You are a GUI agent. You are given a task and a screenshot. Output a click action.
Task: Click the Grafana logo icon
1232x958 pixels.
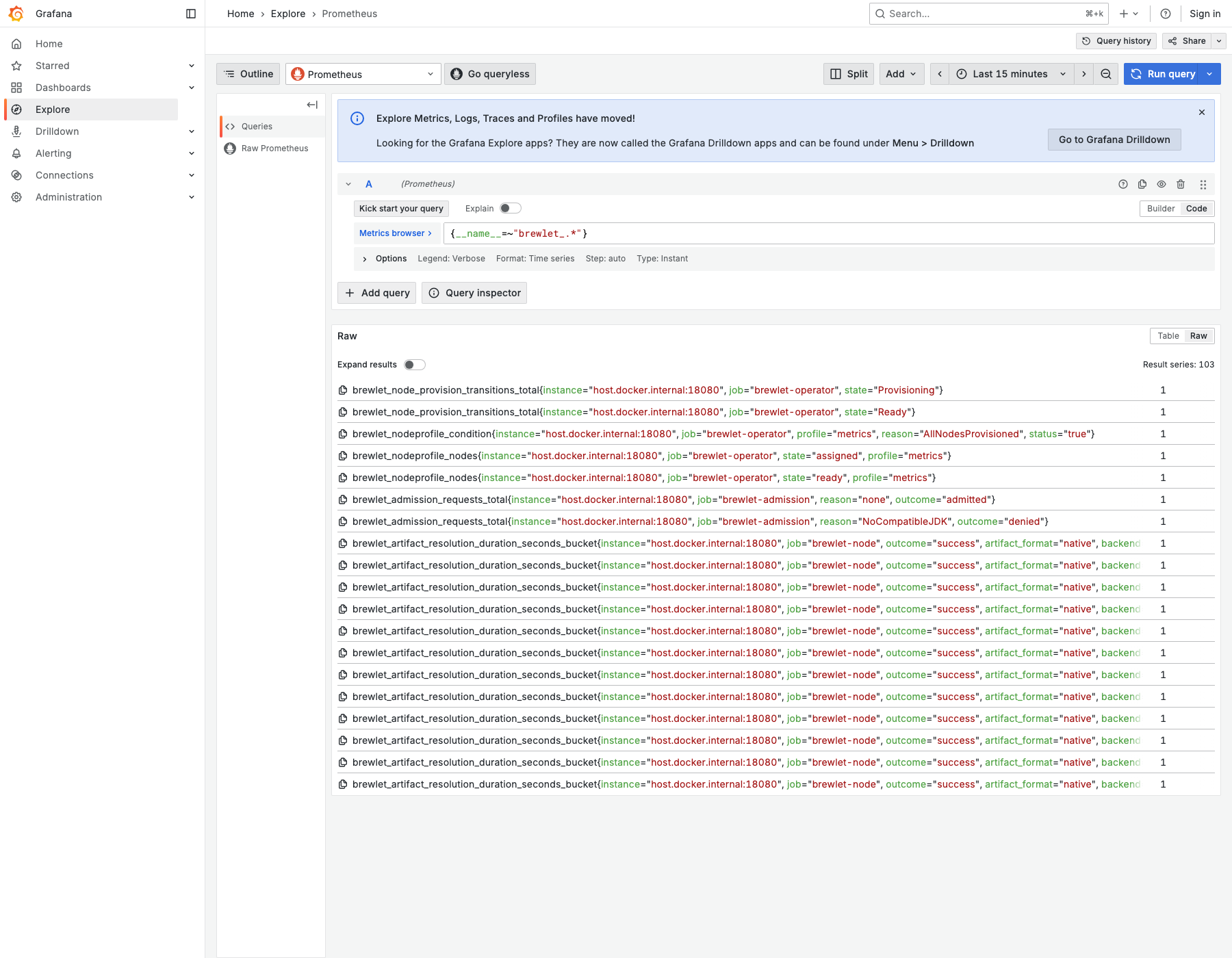point(16,14)
